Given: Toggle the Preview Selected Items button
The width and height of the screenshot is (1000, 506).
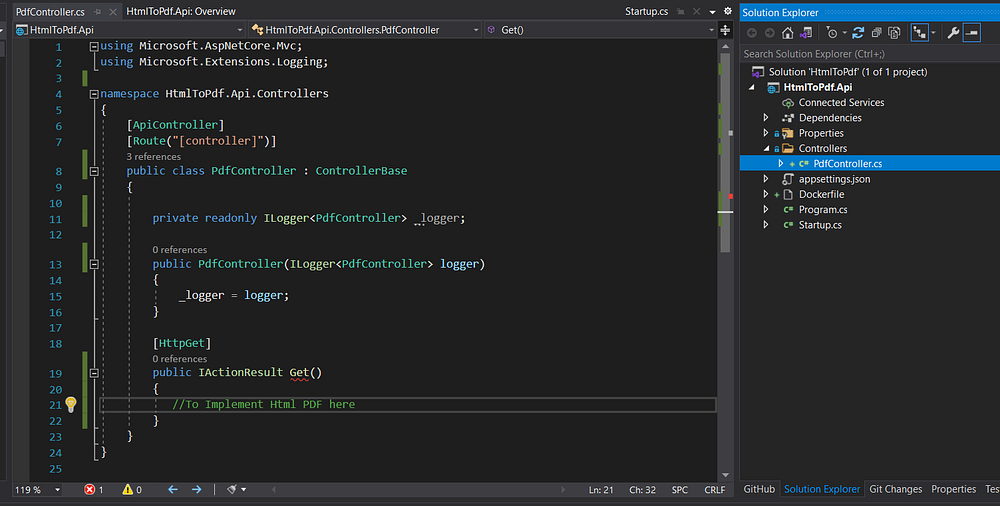Looking at the screenshot, I should tap(972, 33).
